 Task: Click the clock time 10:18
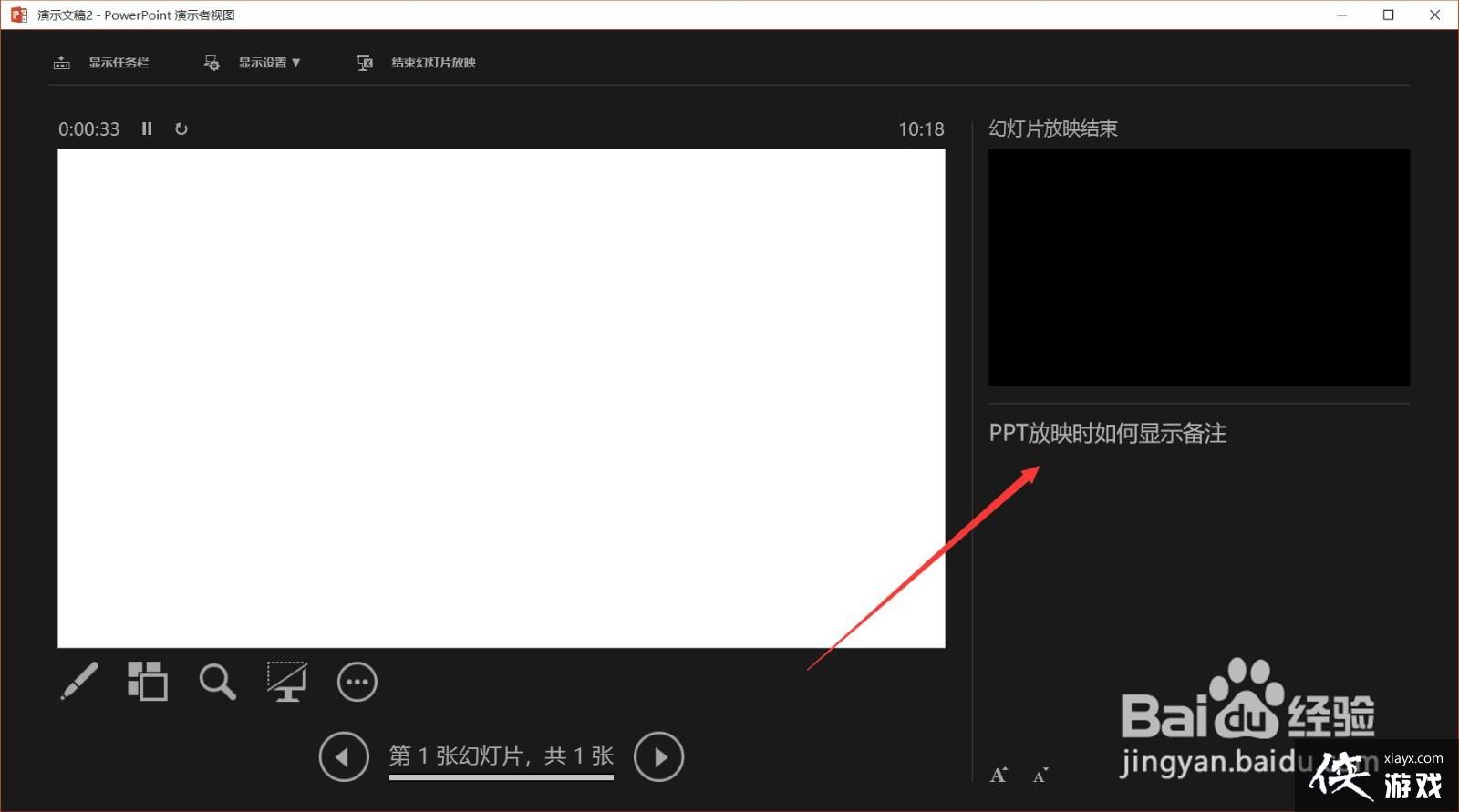tap(921, 129)
